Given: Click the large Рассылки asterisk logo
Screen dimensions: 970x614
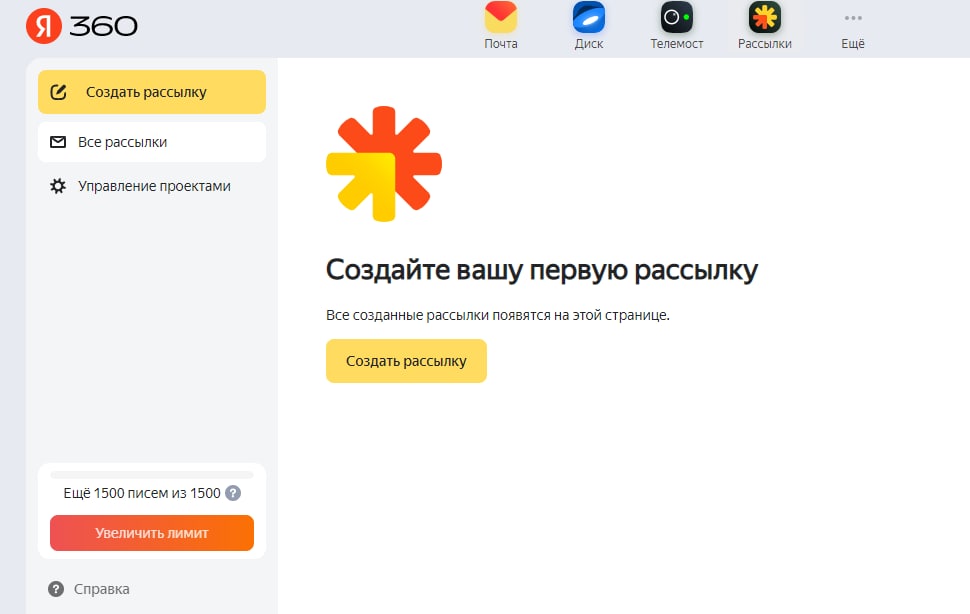Looking at the screenshot, I should [x=384, y=164].
